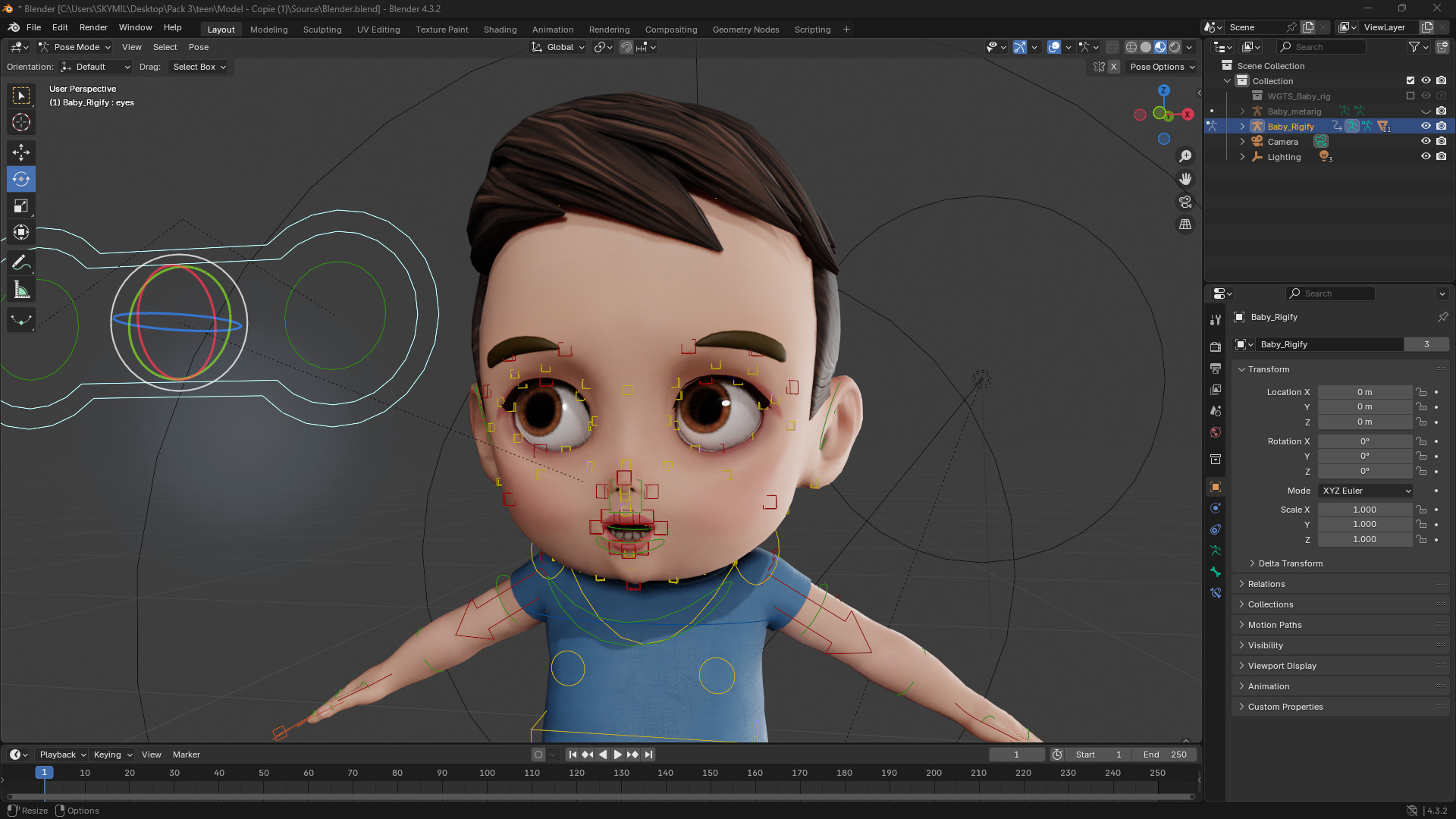Image resolution: width=1456 pixels, height=819 pixels.
Task: Open the Armature data properties tab
Action: coord(1216,551)
